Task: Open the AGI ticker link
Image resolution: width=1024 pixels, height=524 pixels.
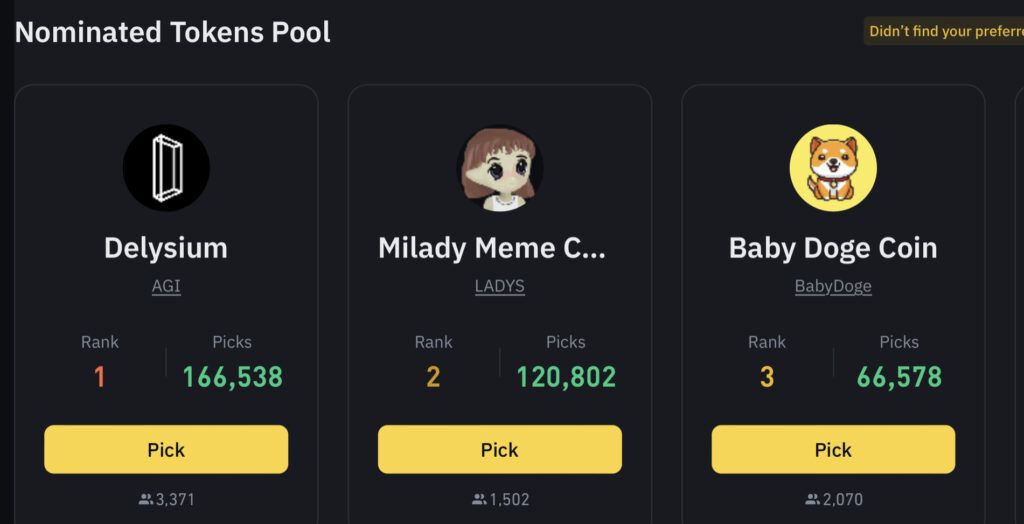Action: (x=166, y=286)
